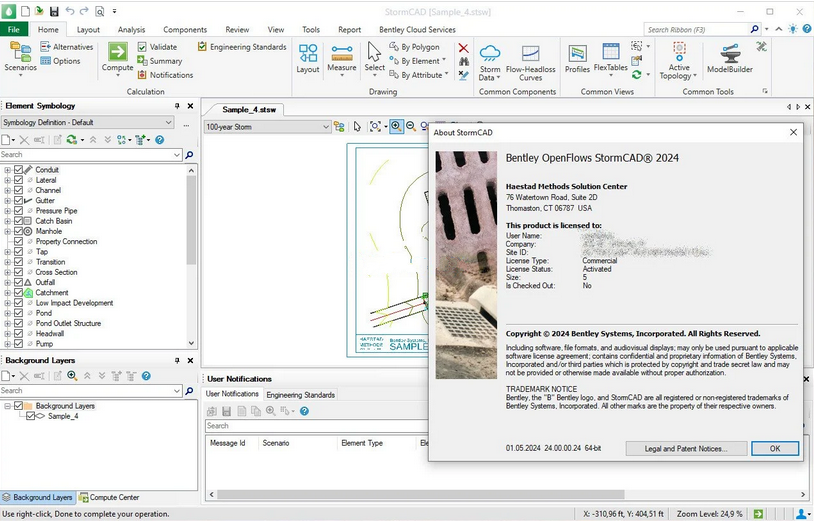Open Active Topology tool
The width and height of the screenshot is (814, 521).
point(679,61)
